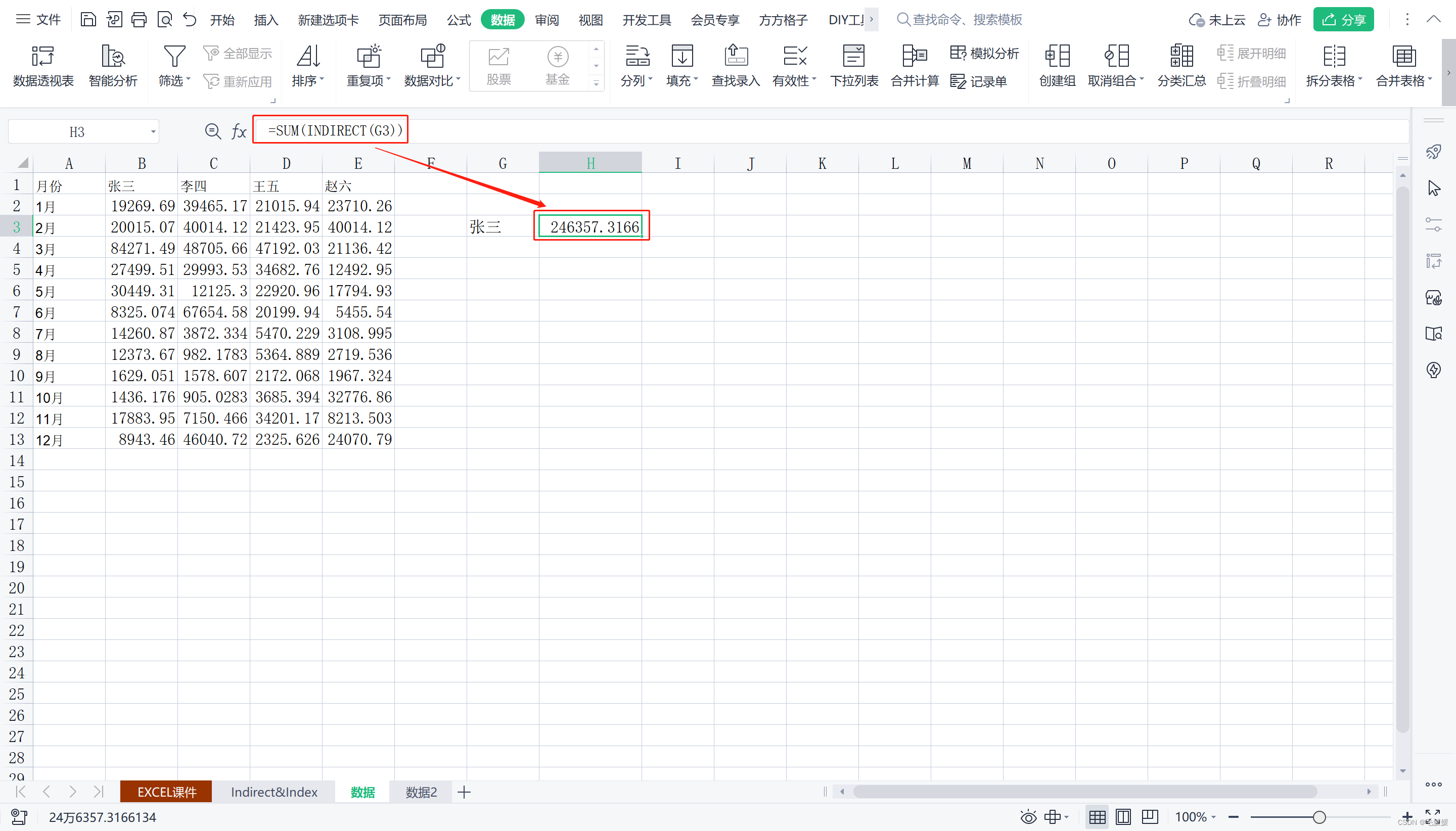
Task: Switch to page break preview in status bar
Action: [x=1150, y=817]
